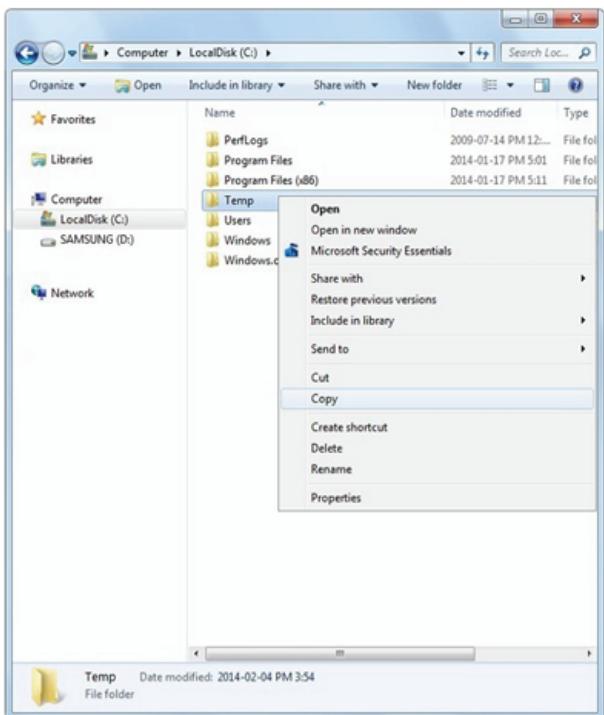Expand Include in library submenu in context menu
604x715 pixels.
pyautogui.click(x=438, y=321)
